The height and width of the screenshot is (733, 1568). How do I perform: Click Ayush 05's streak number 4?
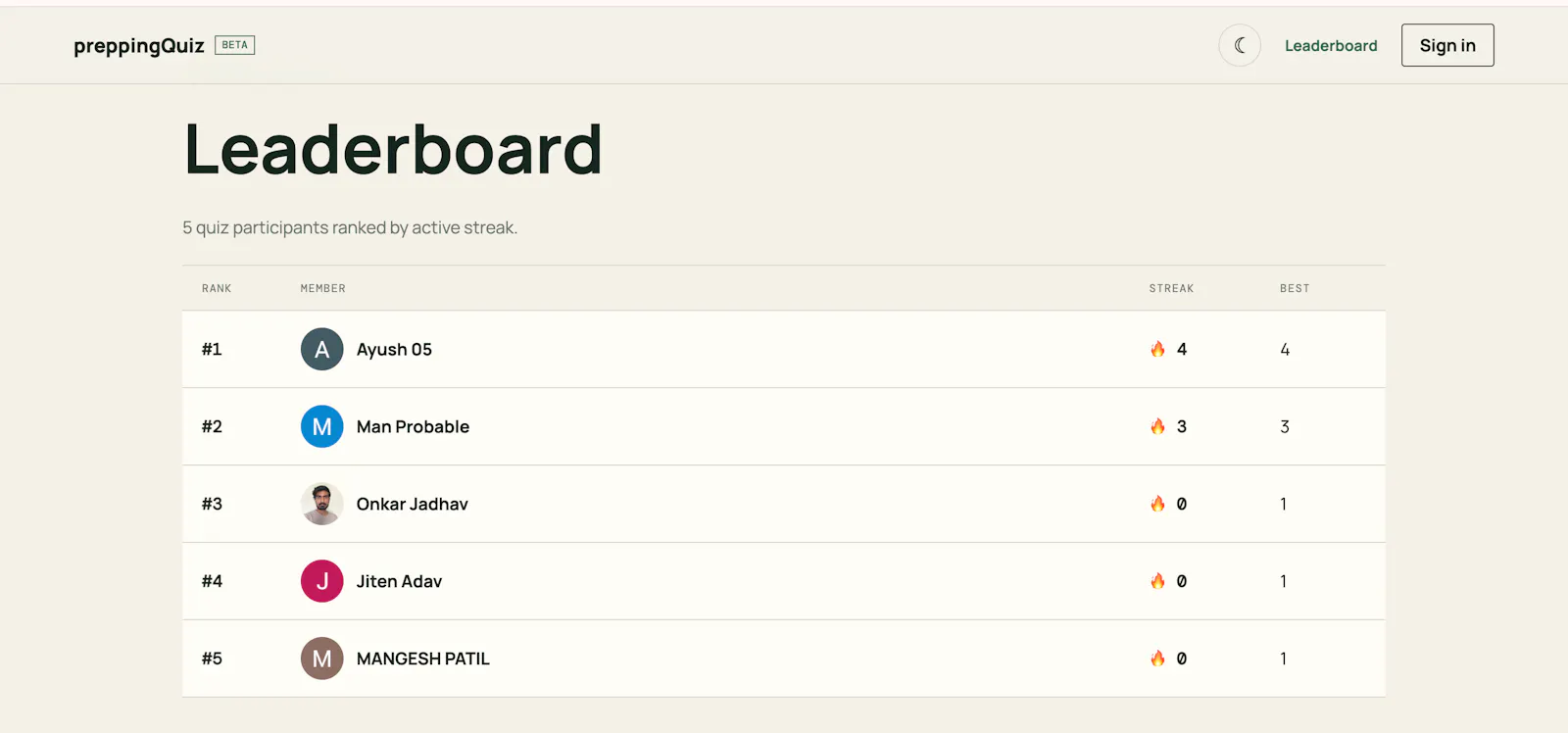coord(1182,350)
